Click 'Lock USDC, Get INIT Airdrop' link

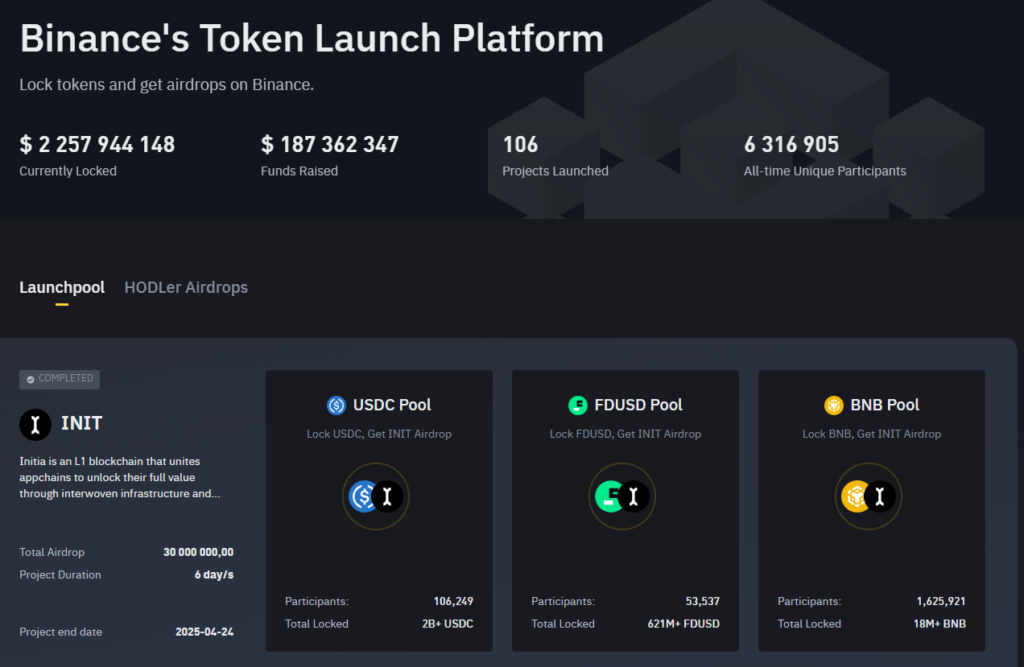[x=378, y=434]
